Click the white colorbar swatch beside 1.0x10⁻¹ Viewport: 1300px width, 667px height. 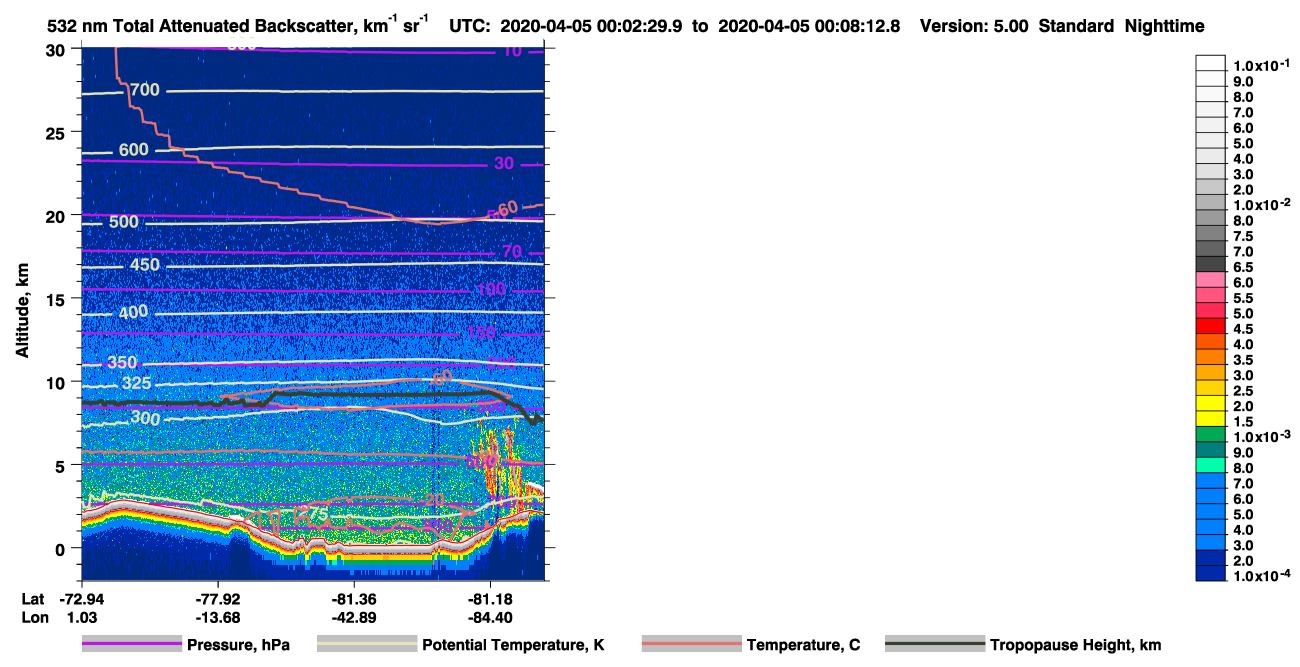click(1210, 63)
